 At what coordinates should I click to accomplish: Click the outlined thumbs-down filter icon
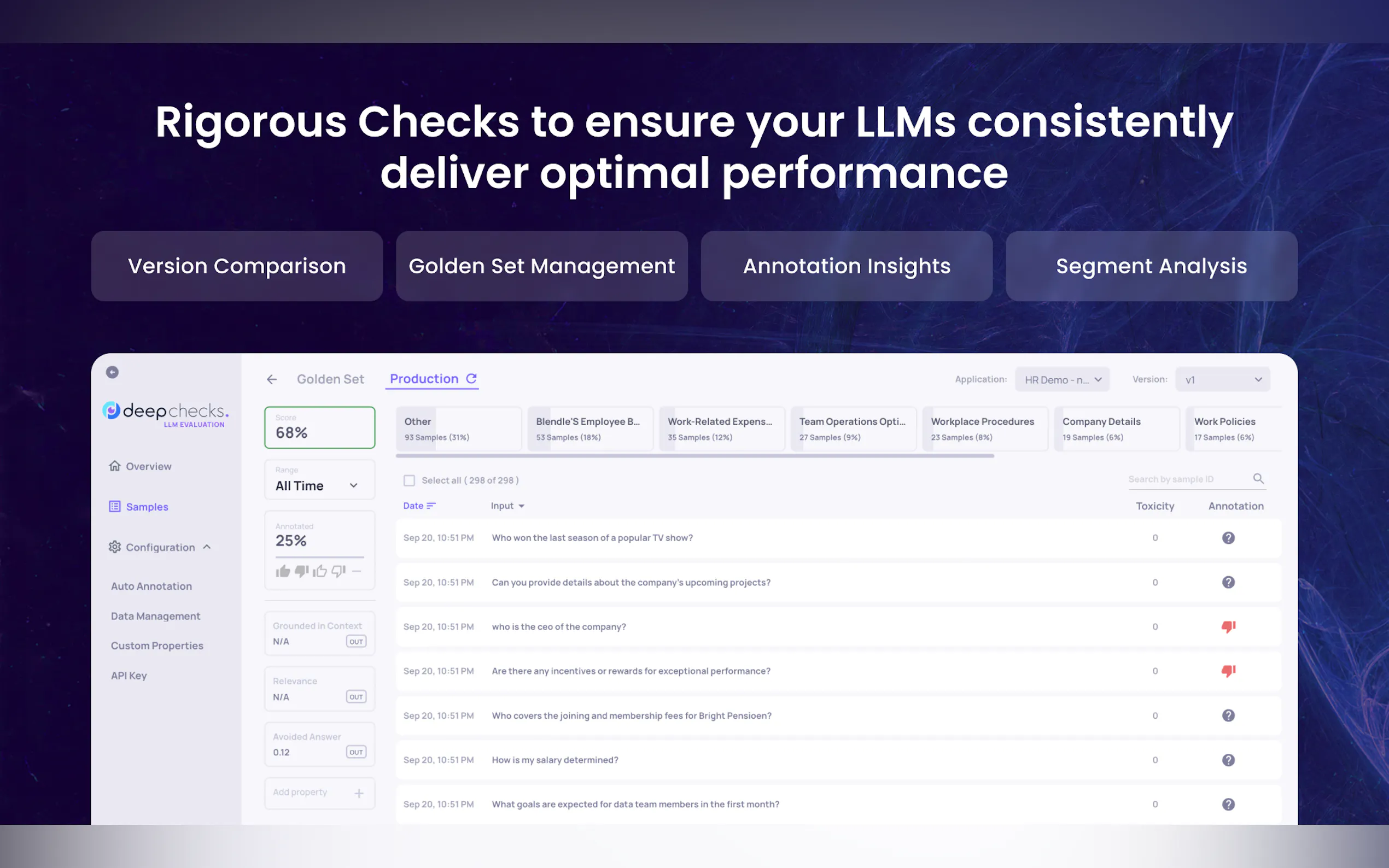(x=338, y=571)
